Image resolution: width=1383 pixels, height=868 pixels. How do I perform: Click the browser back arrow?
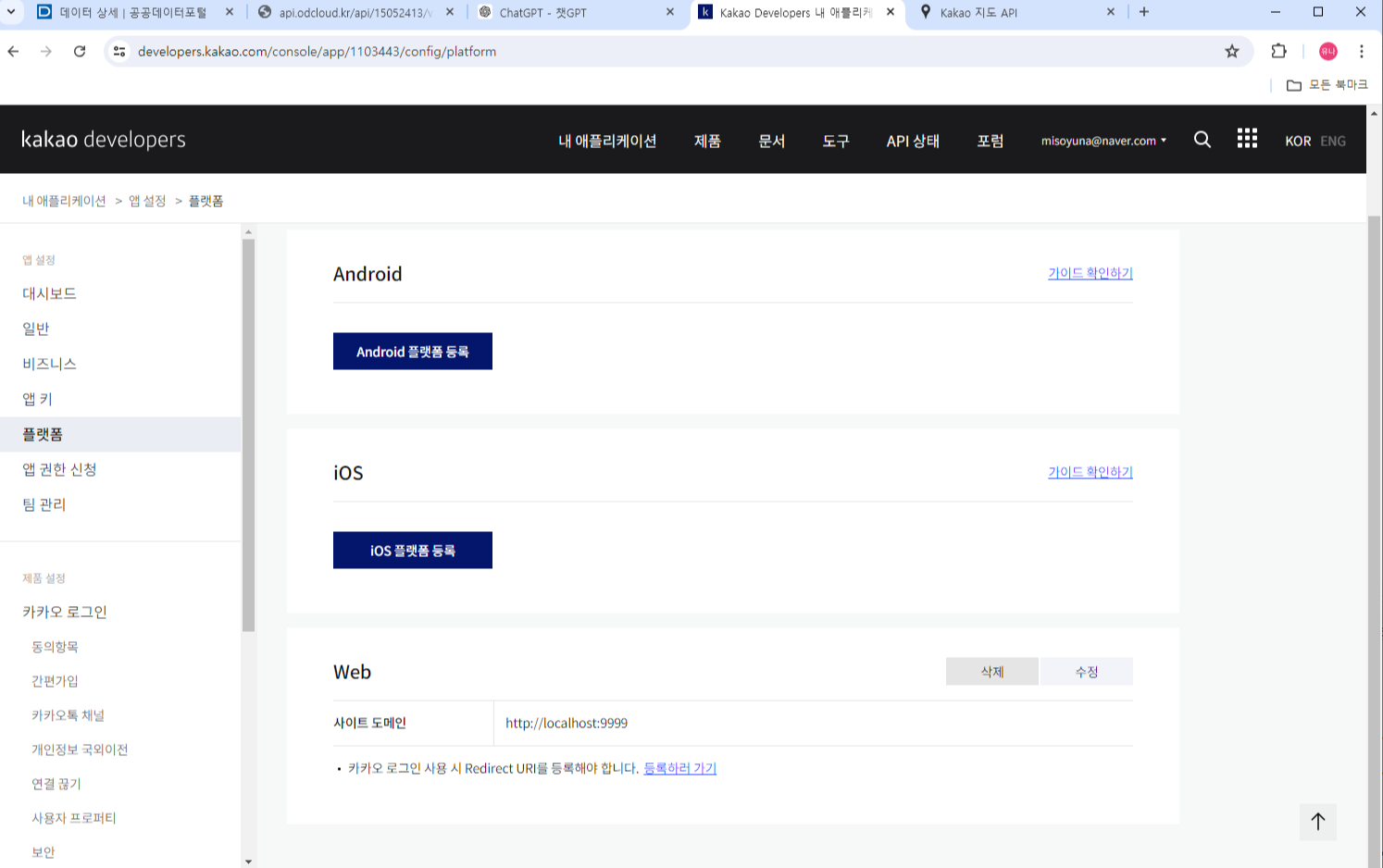click(14, 51)
